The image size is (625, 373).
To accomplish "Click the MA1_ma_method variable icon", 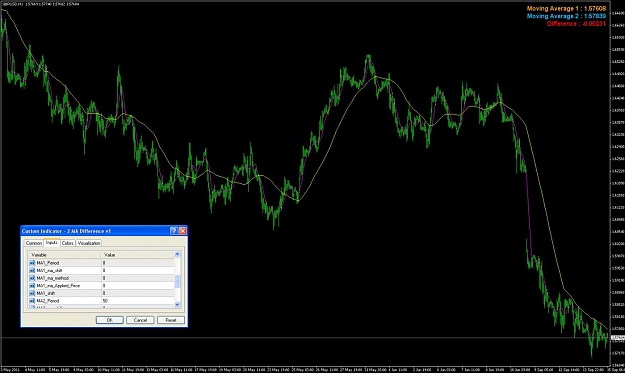I will pos(32,278).
